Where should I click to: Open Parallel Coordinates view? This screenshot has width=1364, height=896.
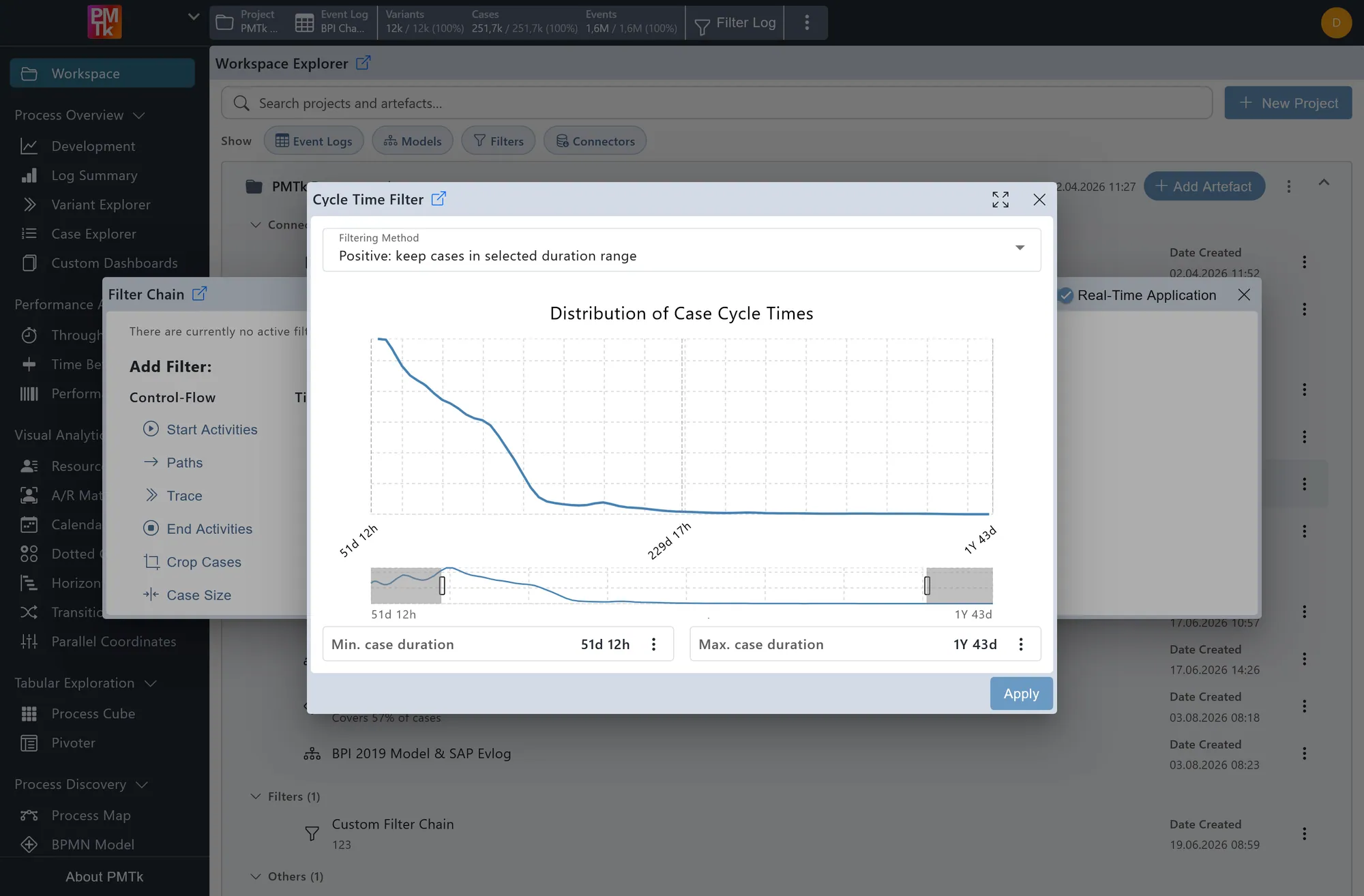(x=113, y=642)
